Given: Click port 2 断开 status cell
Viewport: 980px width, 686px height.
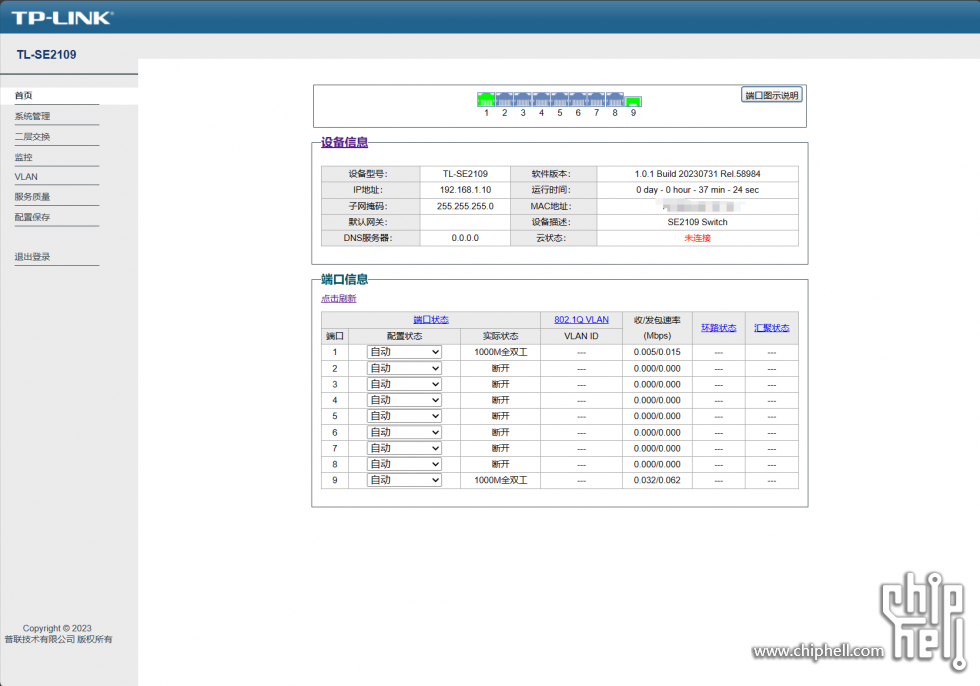Looking at the screenshot, I should point(501,369).
